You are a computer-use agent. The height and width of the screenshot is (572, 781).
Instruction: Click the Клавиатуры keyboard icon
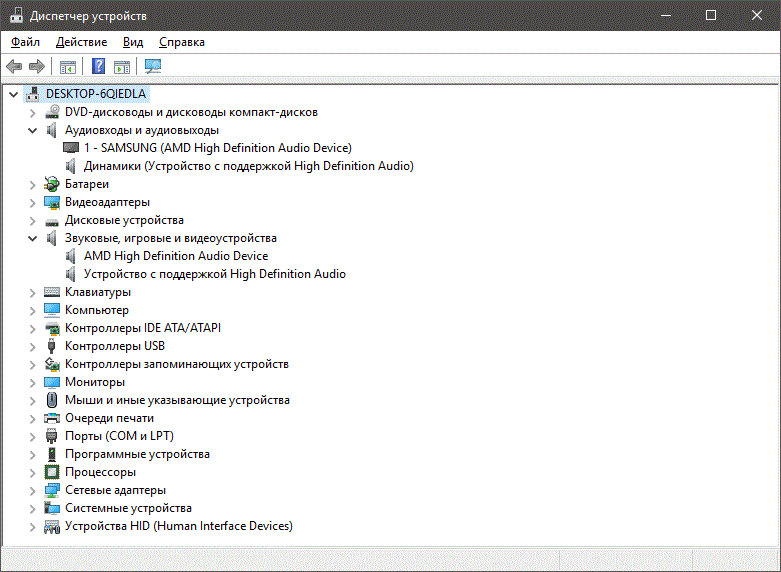click(52, 292)
